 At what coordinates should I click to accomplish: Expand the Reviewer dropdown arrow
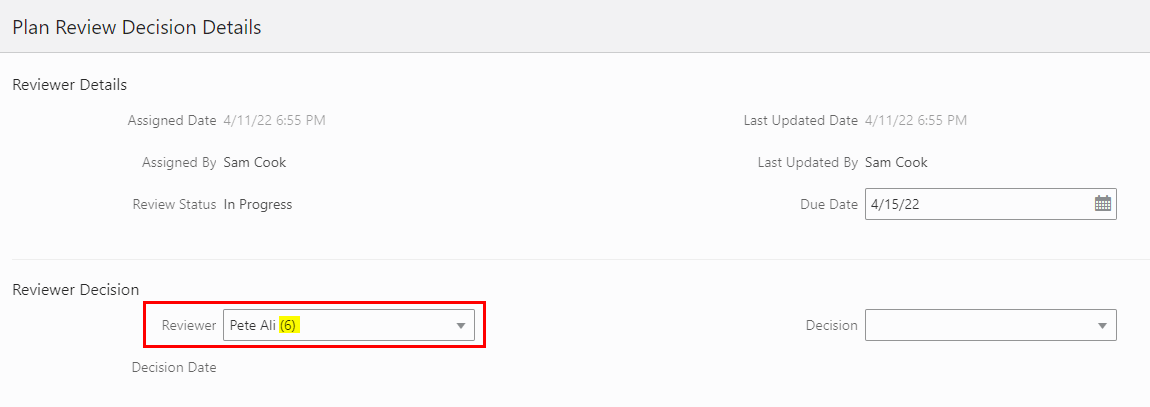tap(461, 326)
